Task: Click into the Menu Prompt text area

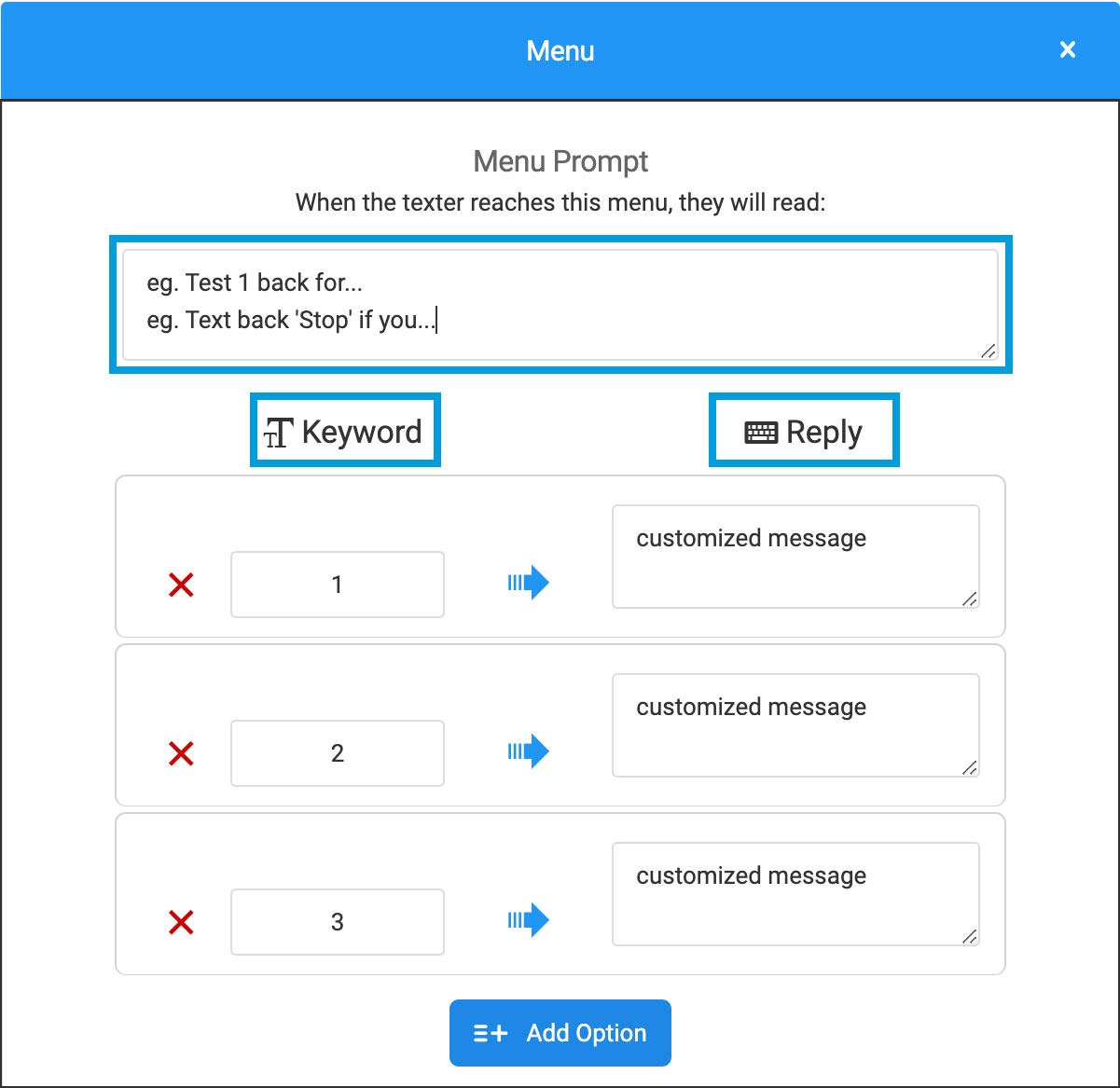Action: [x=560, y=303]
